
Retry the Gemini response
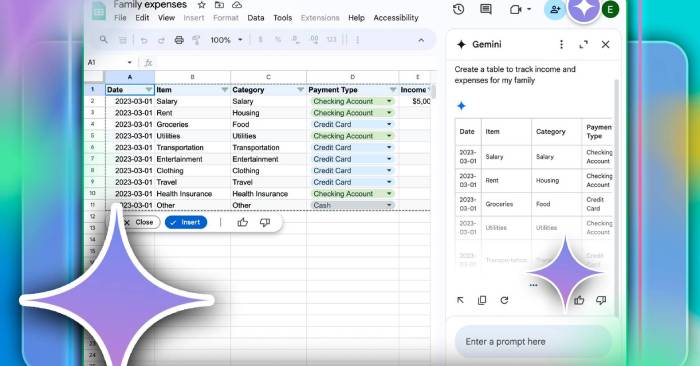(504, 300)
